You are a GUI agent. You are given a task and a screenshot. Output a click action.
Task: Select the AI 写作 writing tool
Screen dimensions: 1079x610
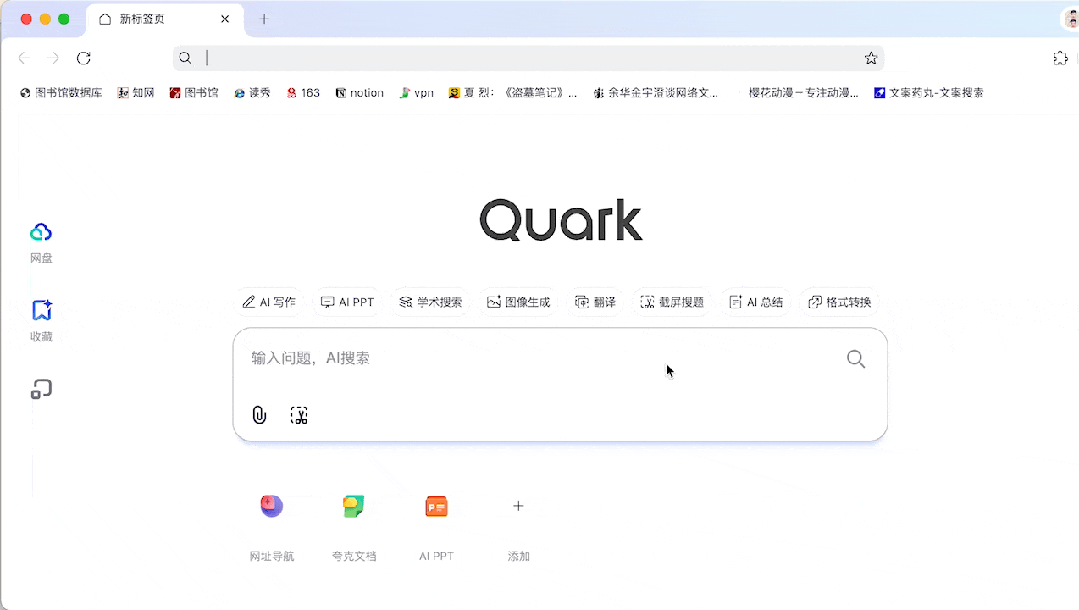click(268, 301)
